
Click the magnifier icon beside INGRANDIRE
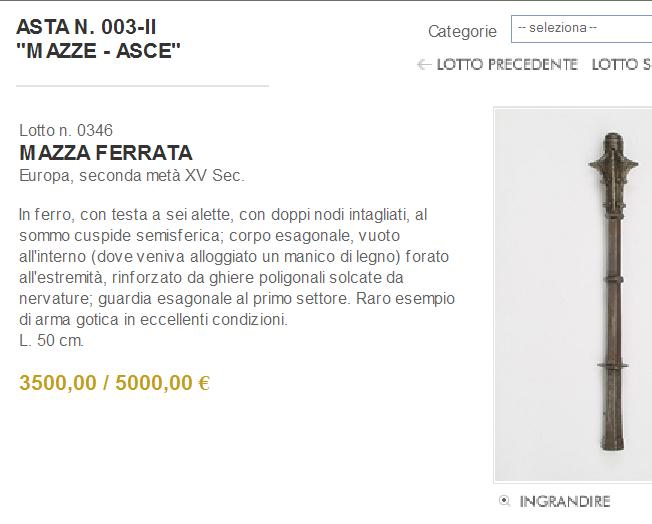point(504,501)
